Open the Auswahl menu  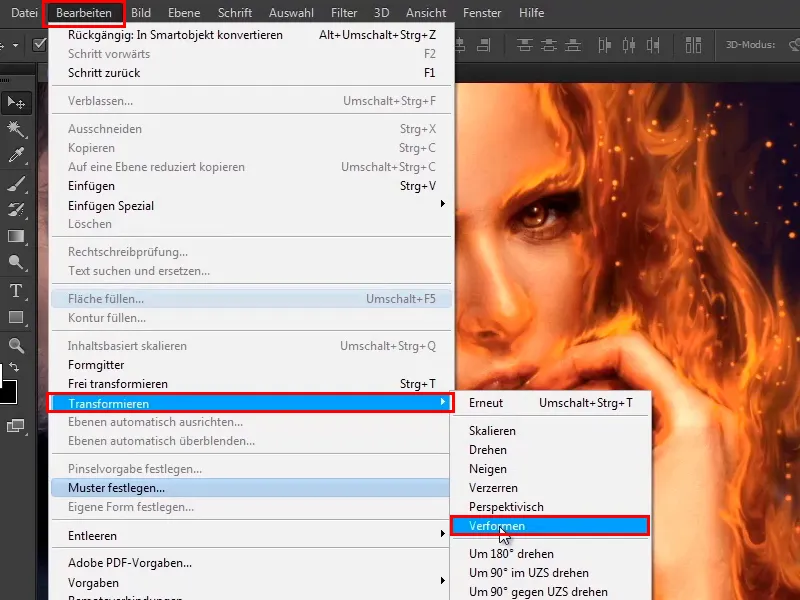(x=291, y=13)
